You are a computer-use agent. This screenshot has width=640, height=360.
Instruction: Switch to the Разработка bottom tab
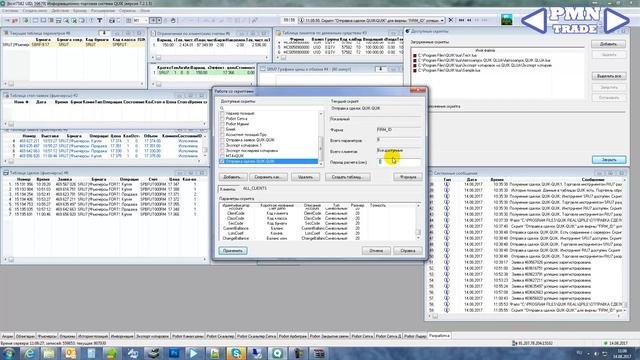pos(439,336)
